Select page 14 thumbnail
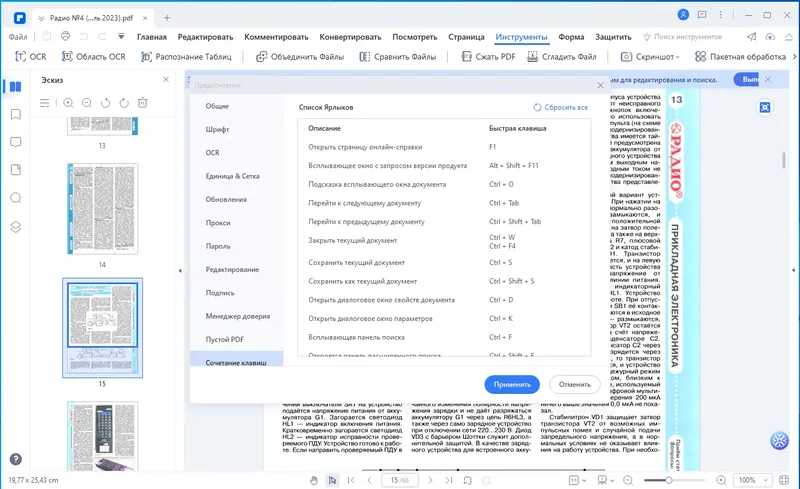 coord(103,209)
